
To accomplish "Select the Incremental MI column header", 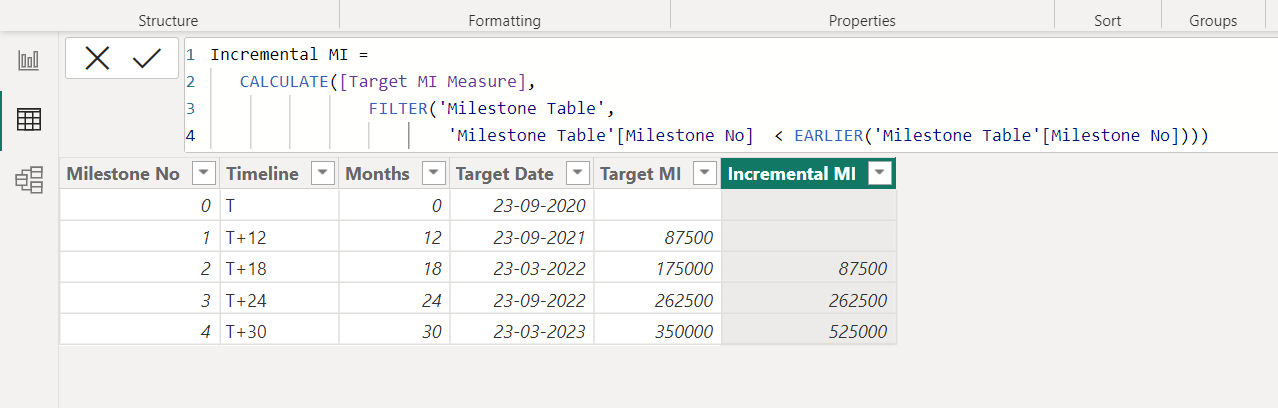I will pyautogui.click(x=791, y=174).
